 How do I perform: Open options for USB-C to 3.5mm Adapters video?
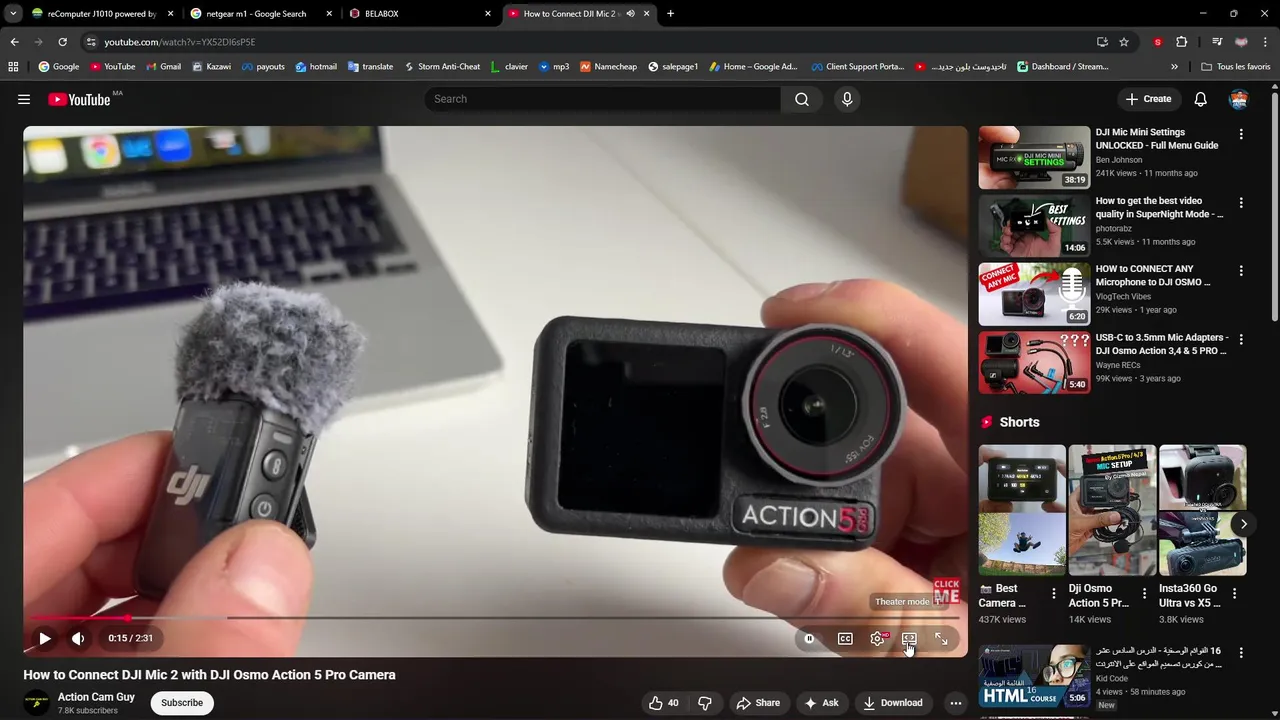(1241, 340)
